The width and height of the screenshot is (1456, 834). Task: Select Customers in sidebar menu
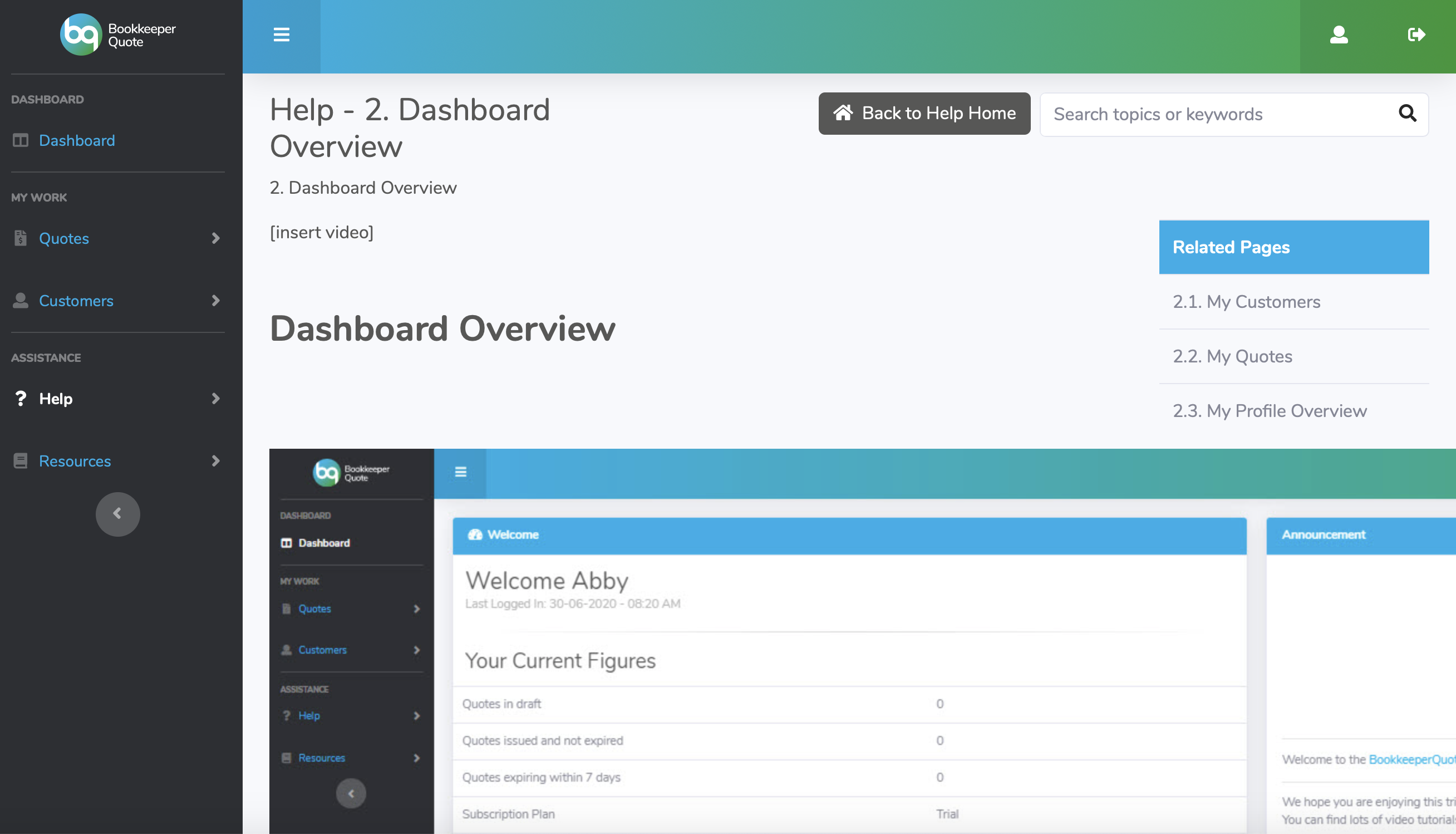(x=76, y=301)
